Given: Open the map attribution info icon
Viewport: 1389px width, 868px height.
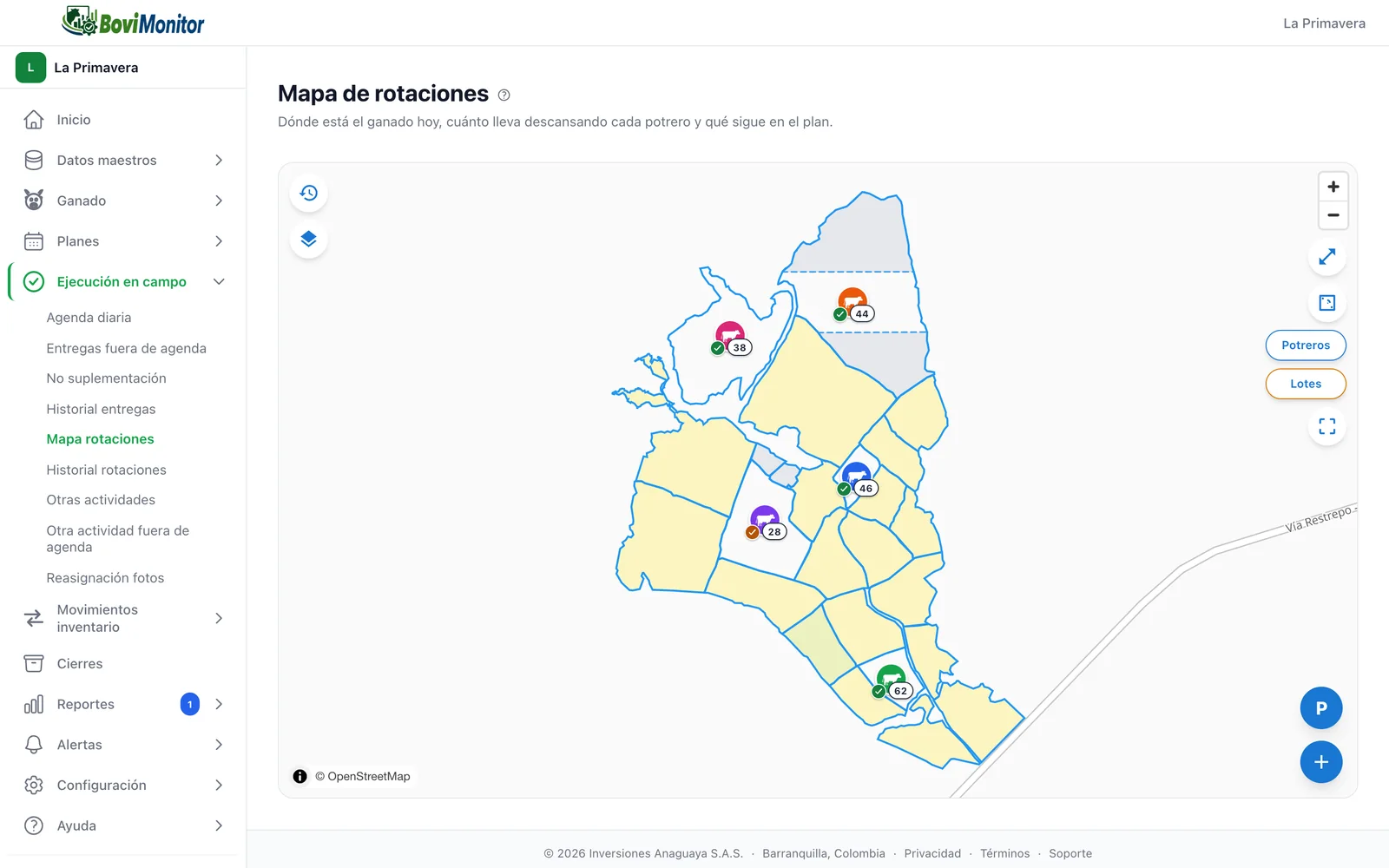Looking at the screenshot, I should click(300, 777).
